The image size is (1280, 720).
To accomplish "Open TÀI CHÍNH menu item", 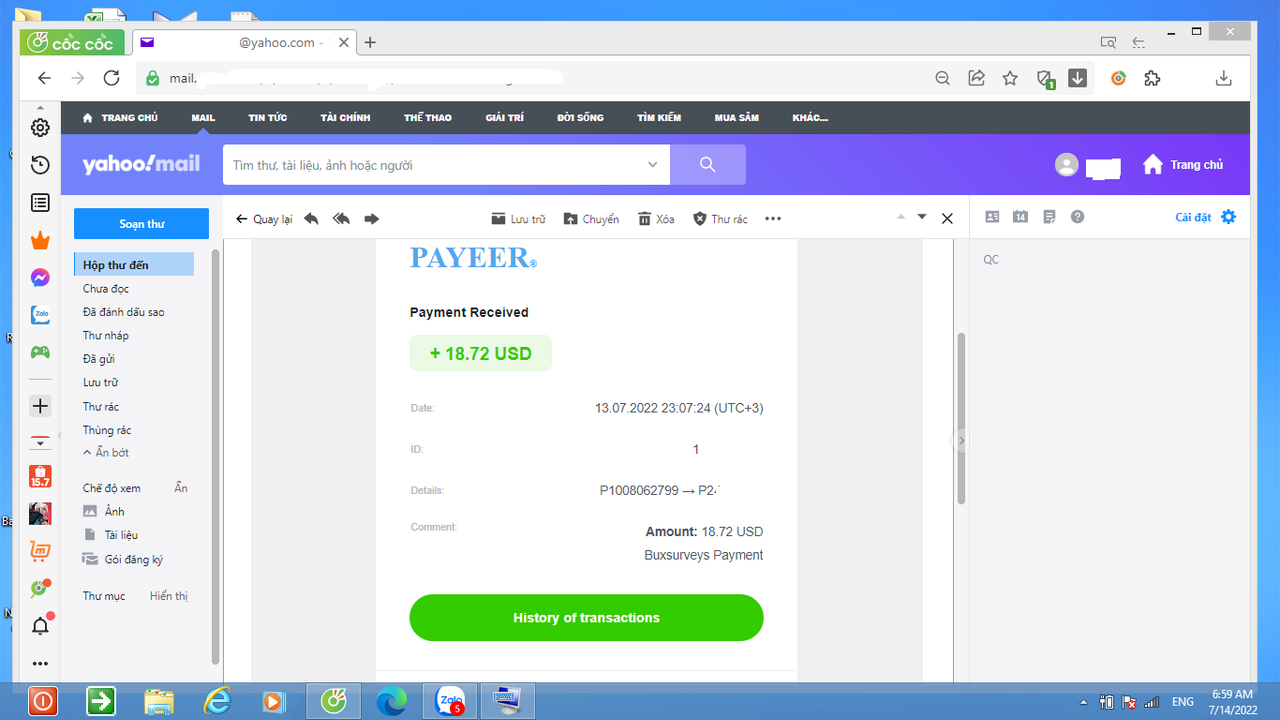I will point(346,118).
